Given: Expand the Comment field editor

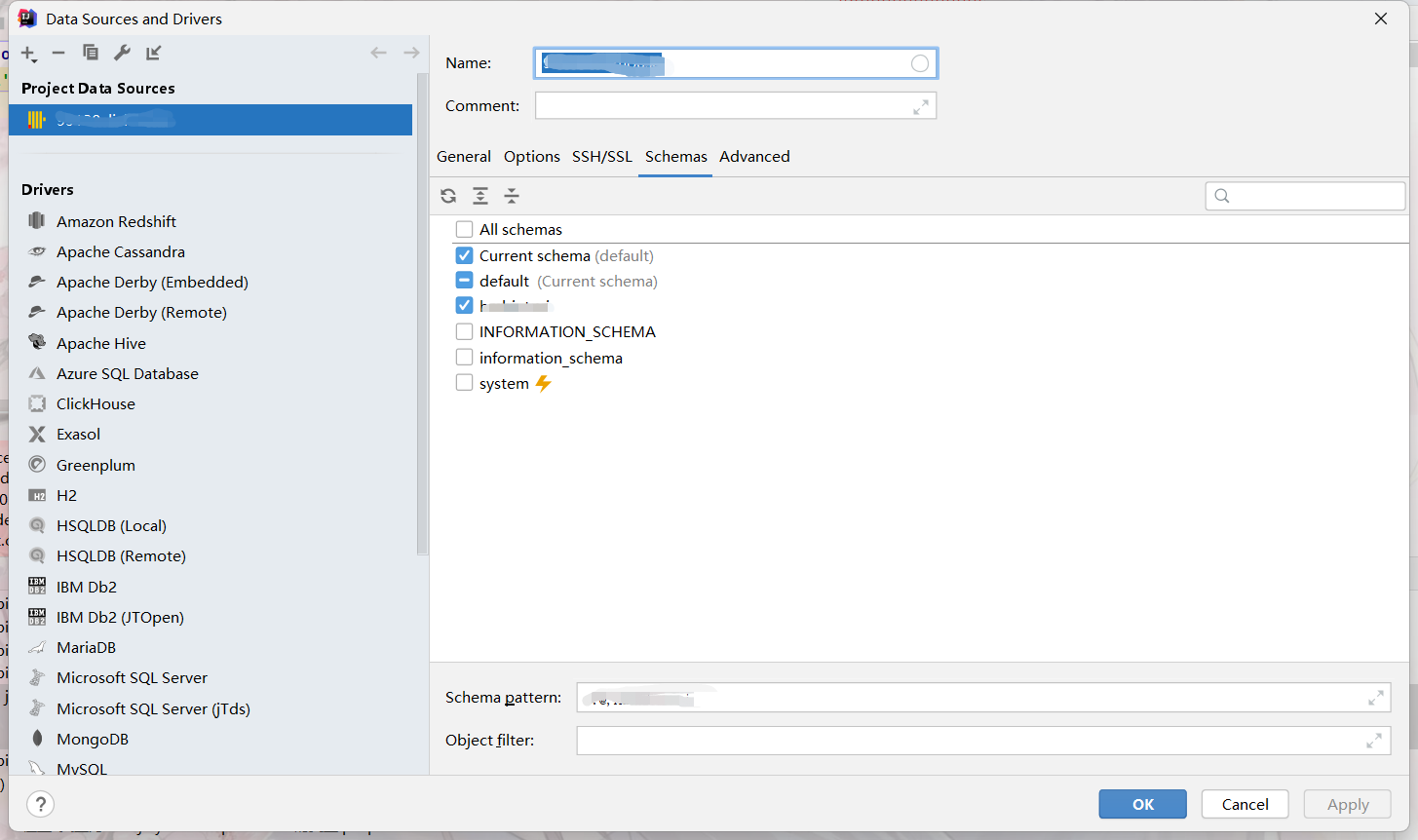Looking at the screenshot, I should click(920, 106).
